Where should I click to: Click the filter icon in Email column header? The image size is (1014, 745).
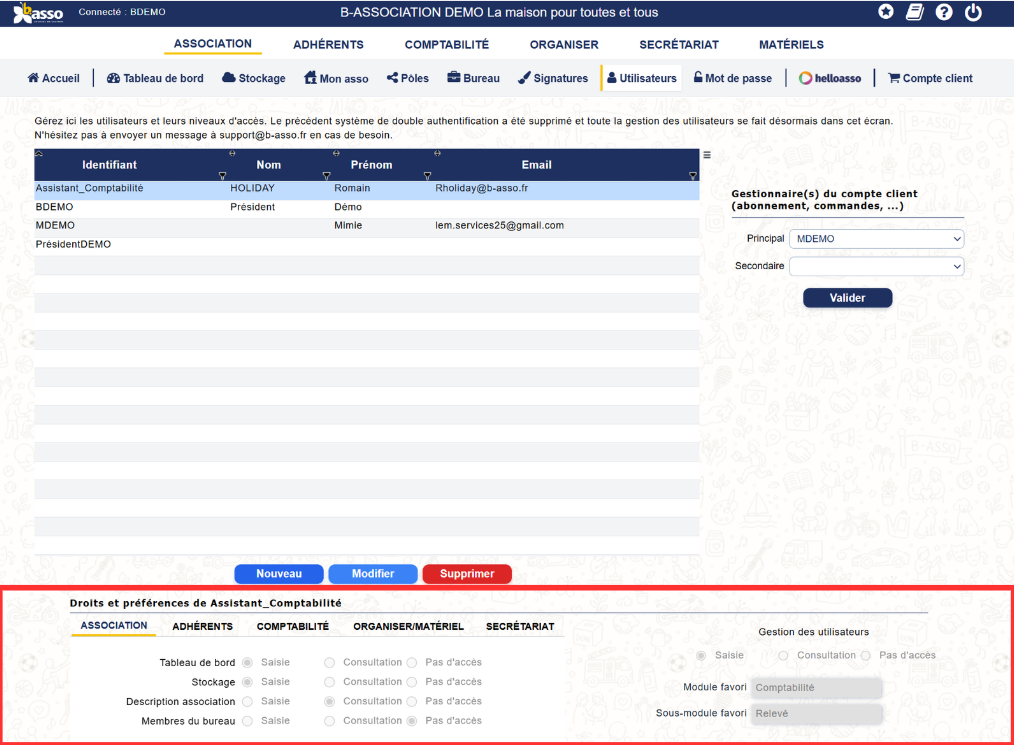click(693, 176)
